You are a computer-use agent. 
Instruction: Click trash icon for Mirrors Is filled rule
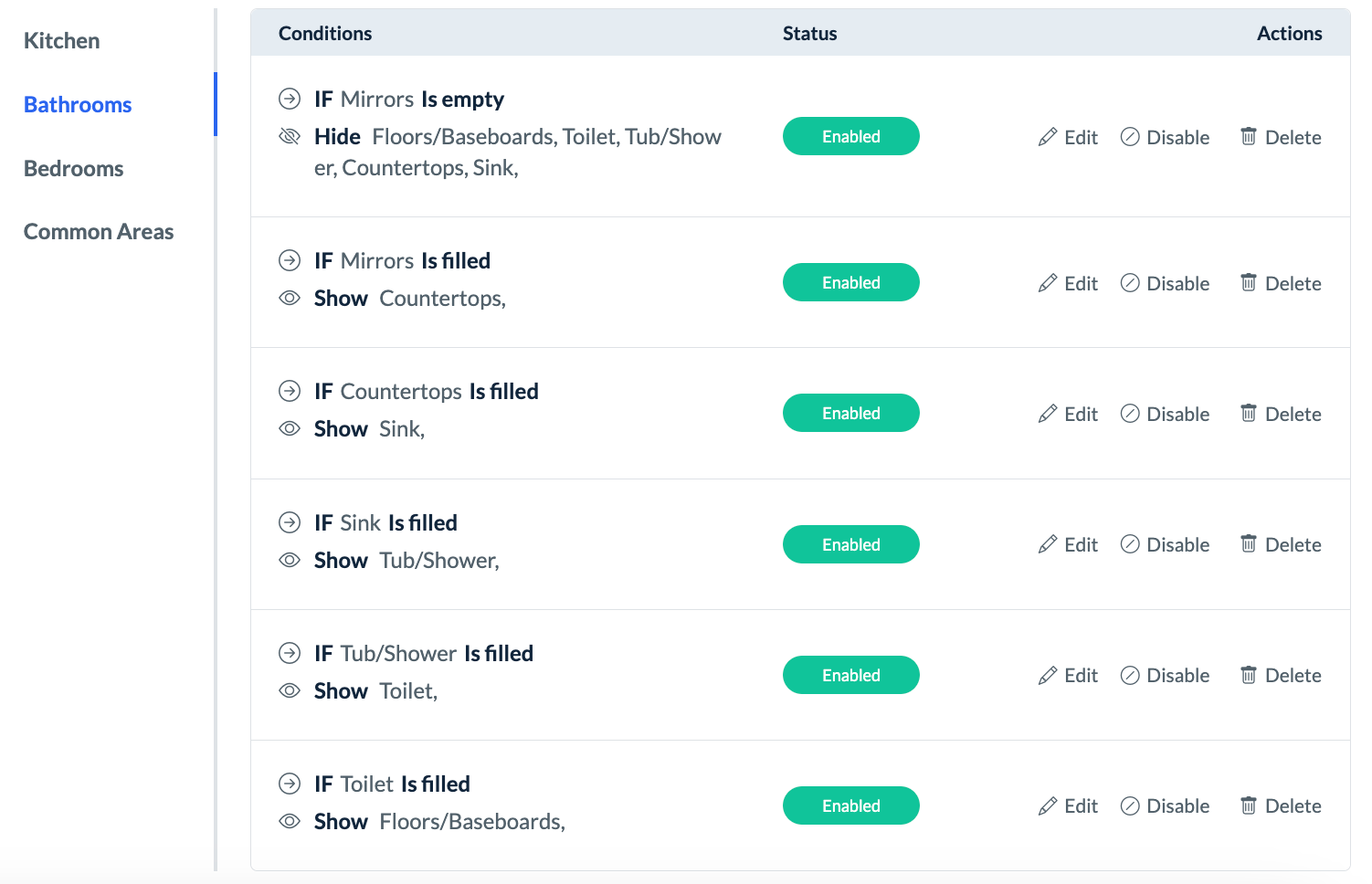click(1249, 282)
